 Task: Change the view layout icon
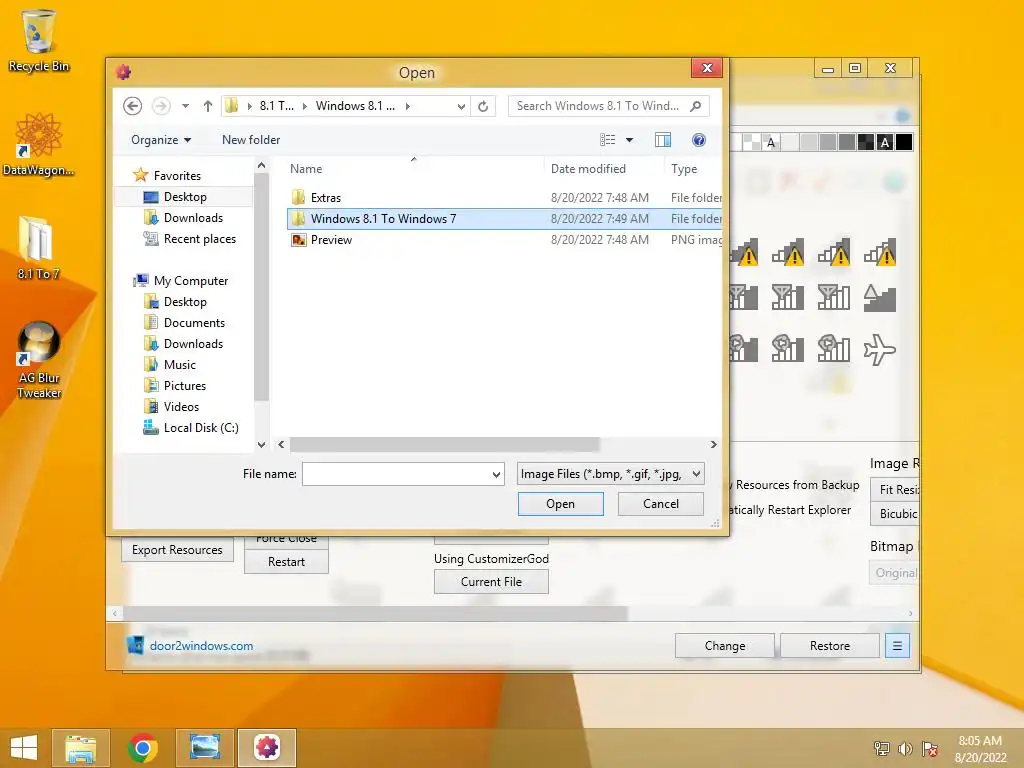pyautogui.click(x=607, y=140)
